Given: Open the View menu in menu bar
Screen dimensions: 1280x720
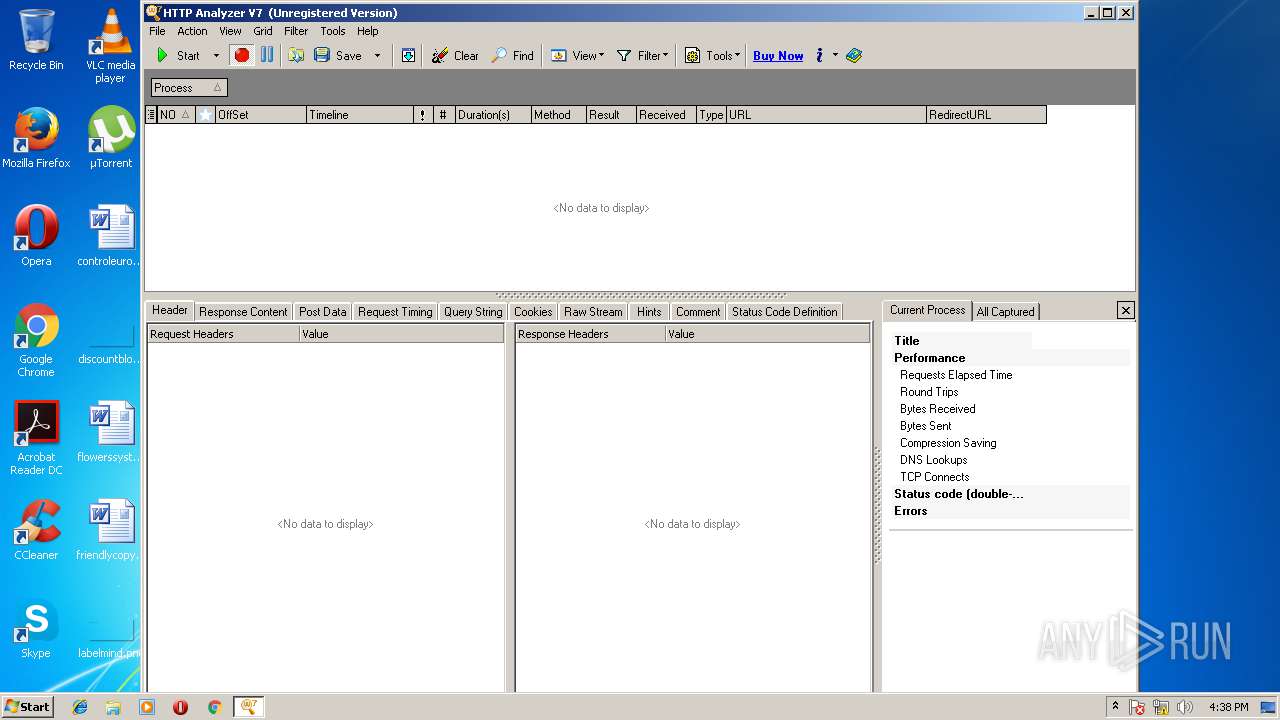Looking at the screenshot, I should tap(230, 31).
